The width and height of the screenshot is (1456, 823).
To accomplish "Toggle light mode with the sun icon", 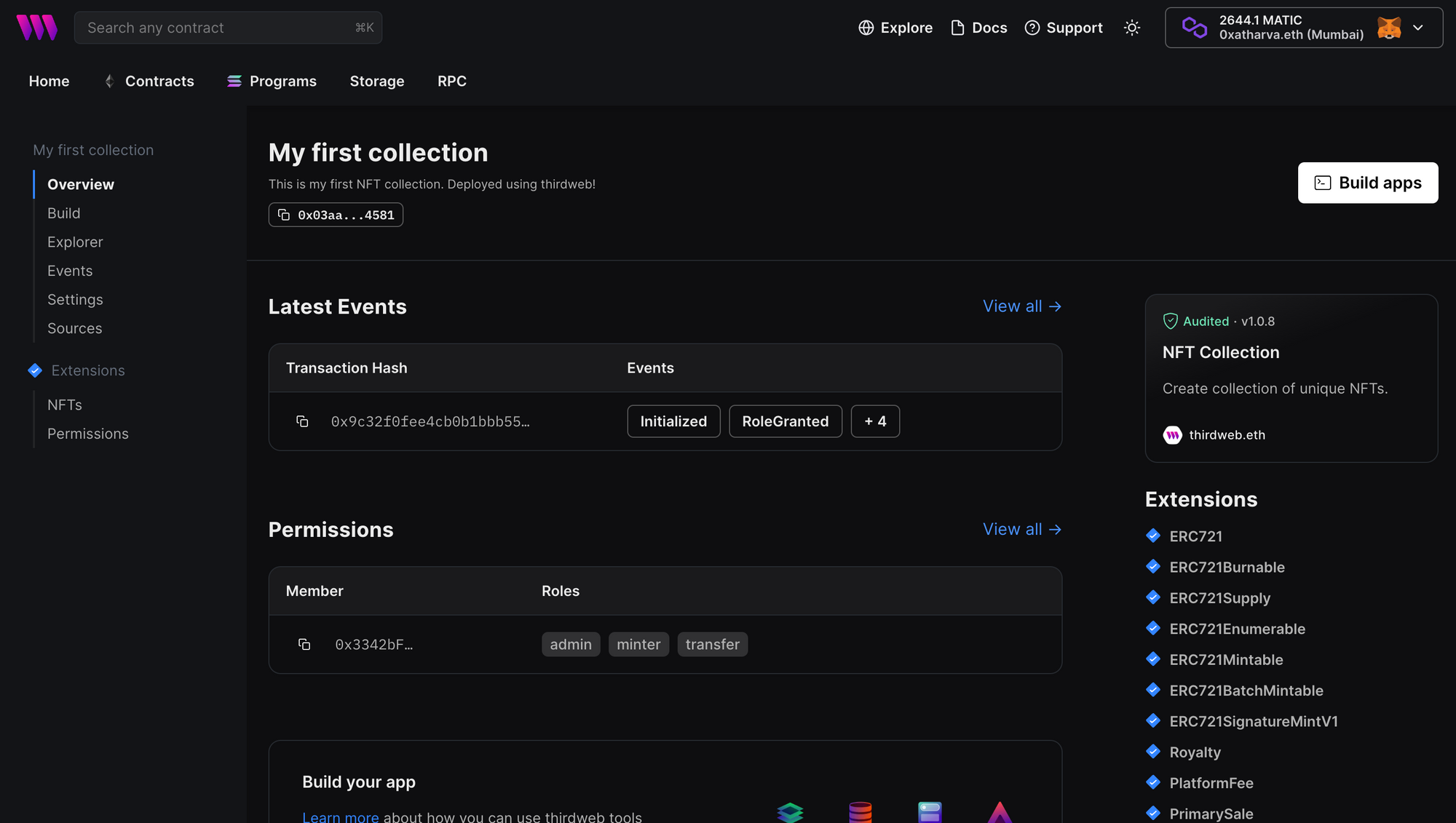I will coord(1131,27).
